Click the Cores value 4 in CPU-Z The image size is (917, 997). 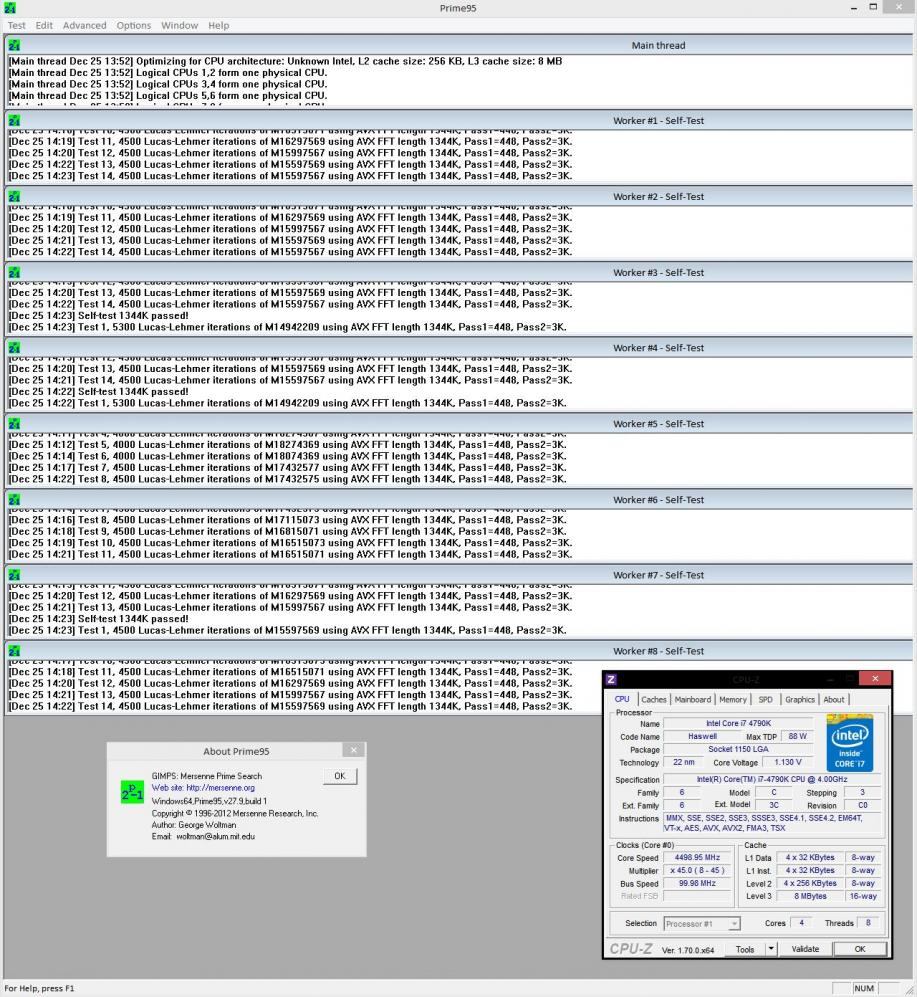click(801, 923)
